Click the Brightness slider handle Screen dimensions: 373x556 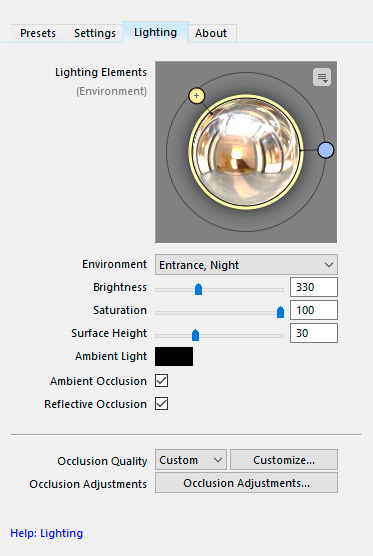(199, 289)
